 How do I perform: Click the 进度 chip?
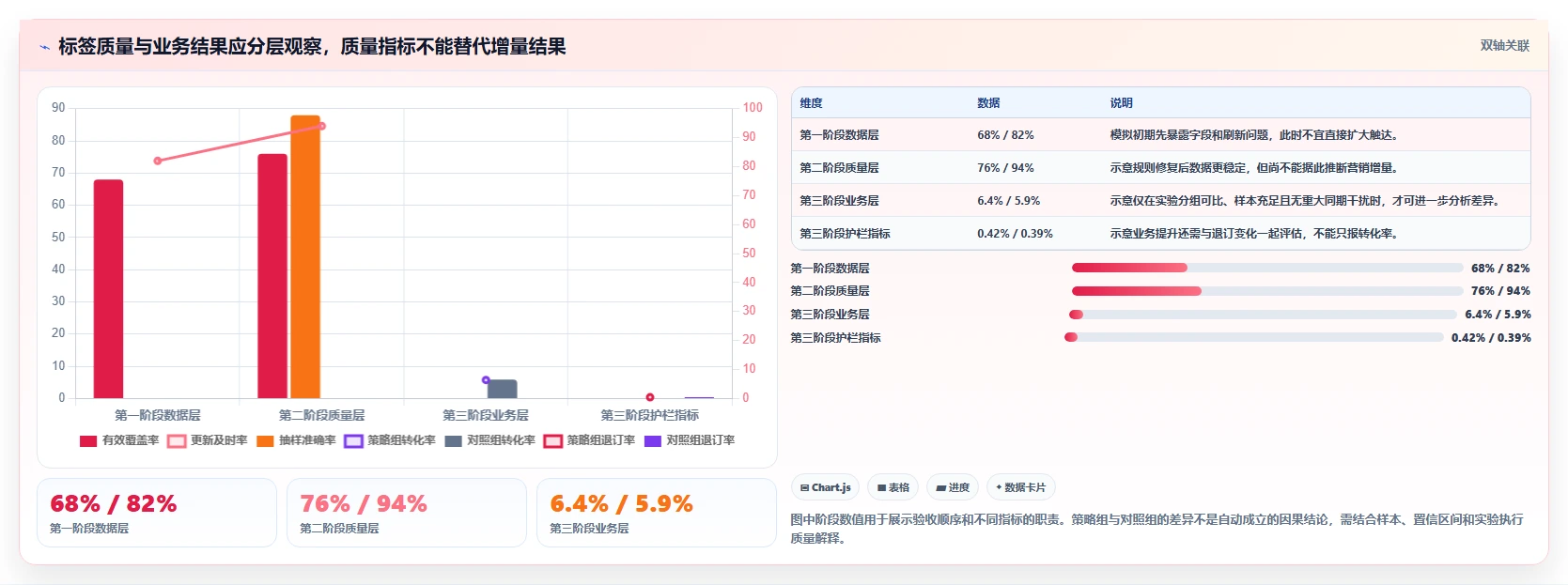tap(952, 487)
